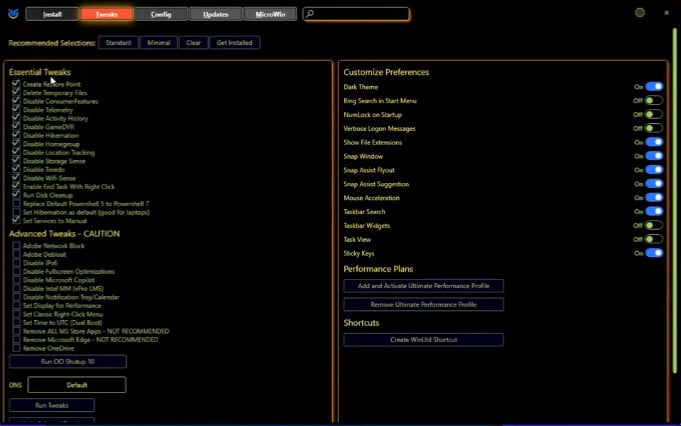Uncheck Create Restore Point

(16, 84)
